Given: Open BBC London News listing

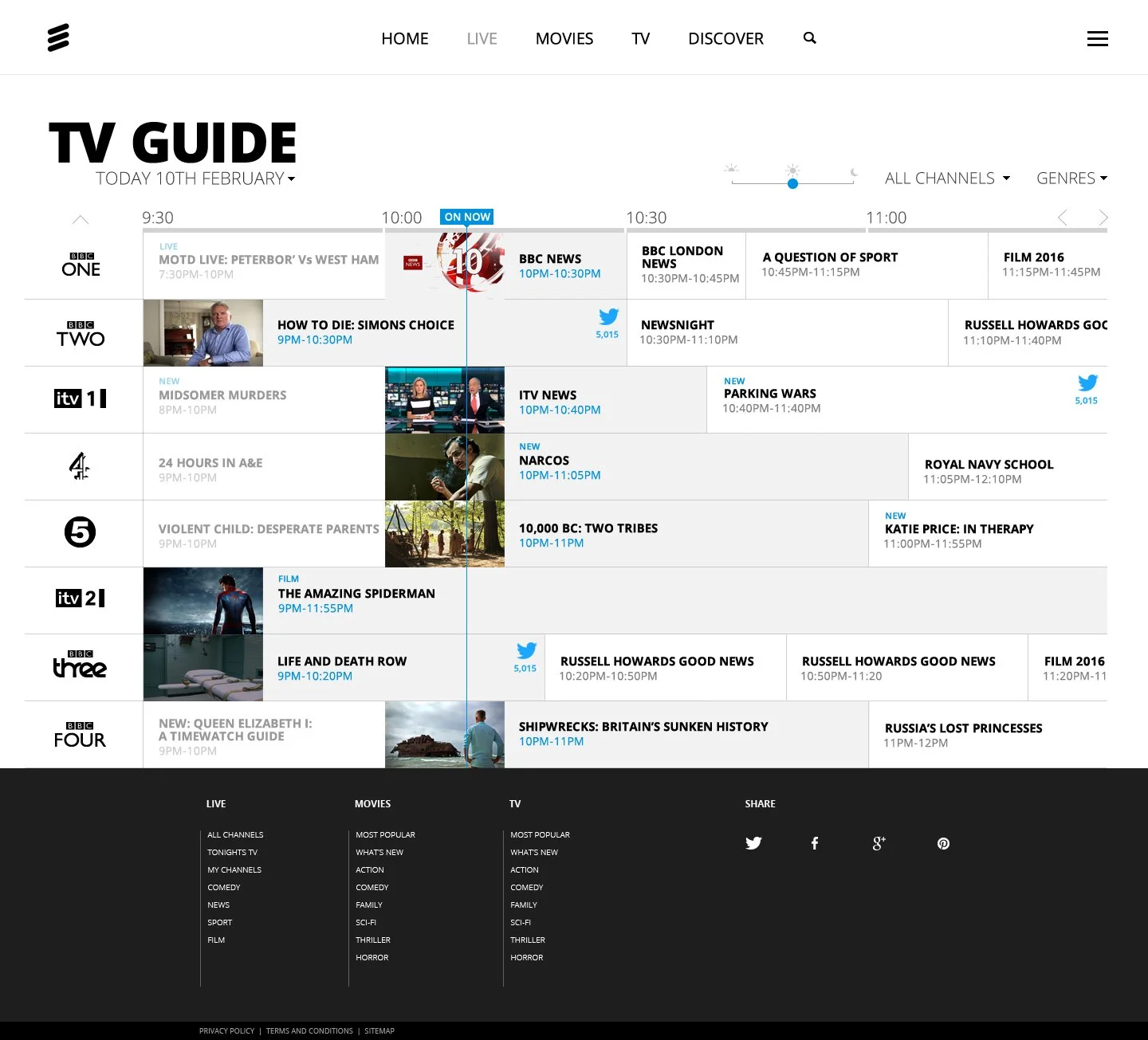Looking at the screenshot, I should click(686, 265).
